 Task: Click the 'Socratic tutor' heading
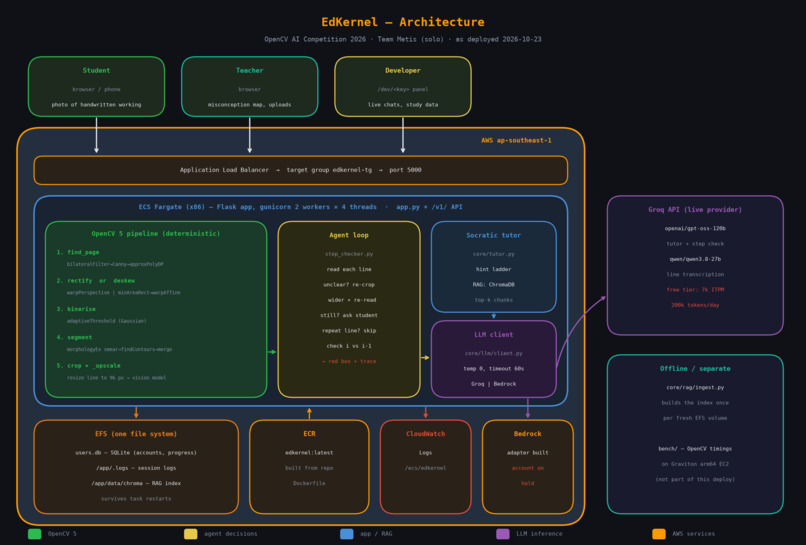point(493,235)
